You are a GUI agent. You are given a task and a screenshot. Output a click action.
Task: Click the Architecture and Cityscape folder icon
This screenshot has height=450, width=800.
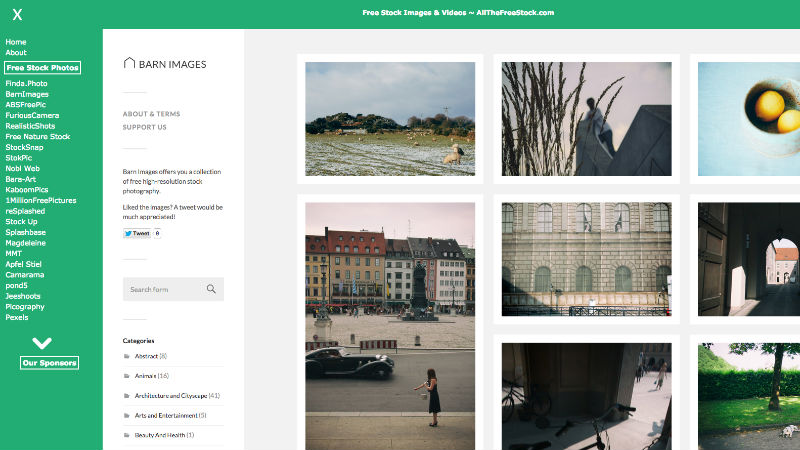(x=127, y=395)
